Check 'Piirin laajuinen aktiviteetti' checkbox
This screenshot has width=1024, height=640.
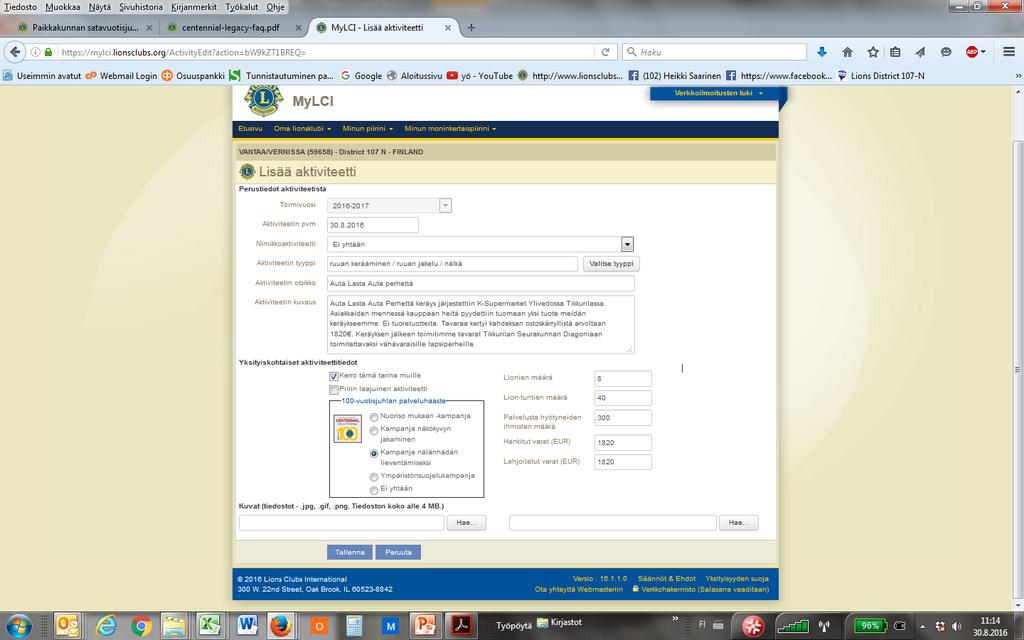334,389
